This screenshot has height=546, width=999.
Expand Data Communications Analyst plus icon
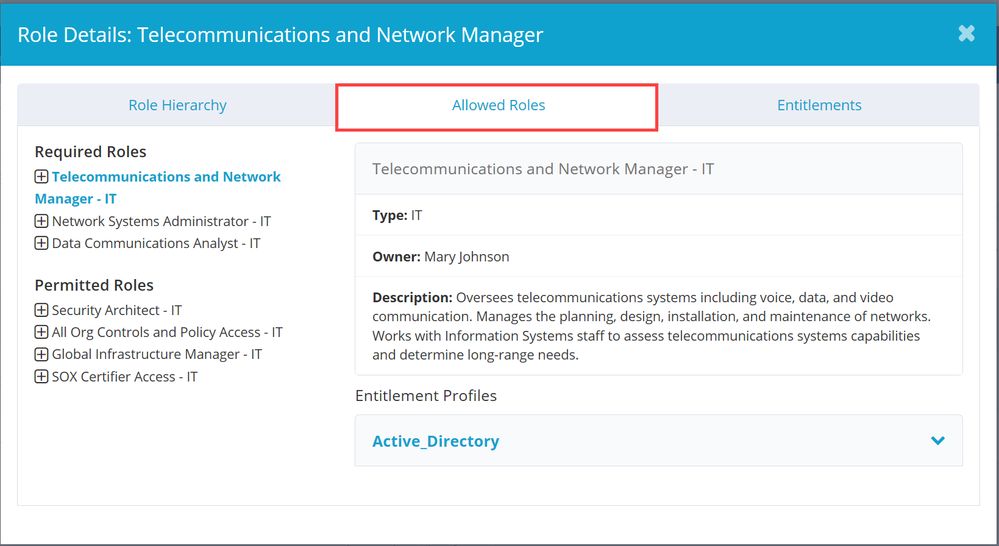(x=41, y=243)
